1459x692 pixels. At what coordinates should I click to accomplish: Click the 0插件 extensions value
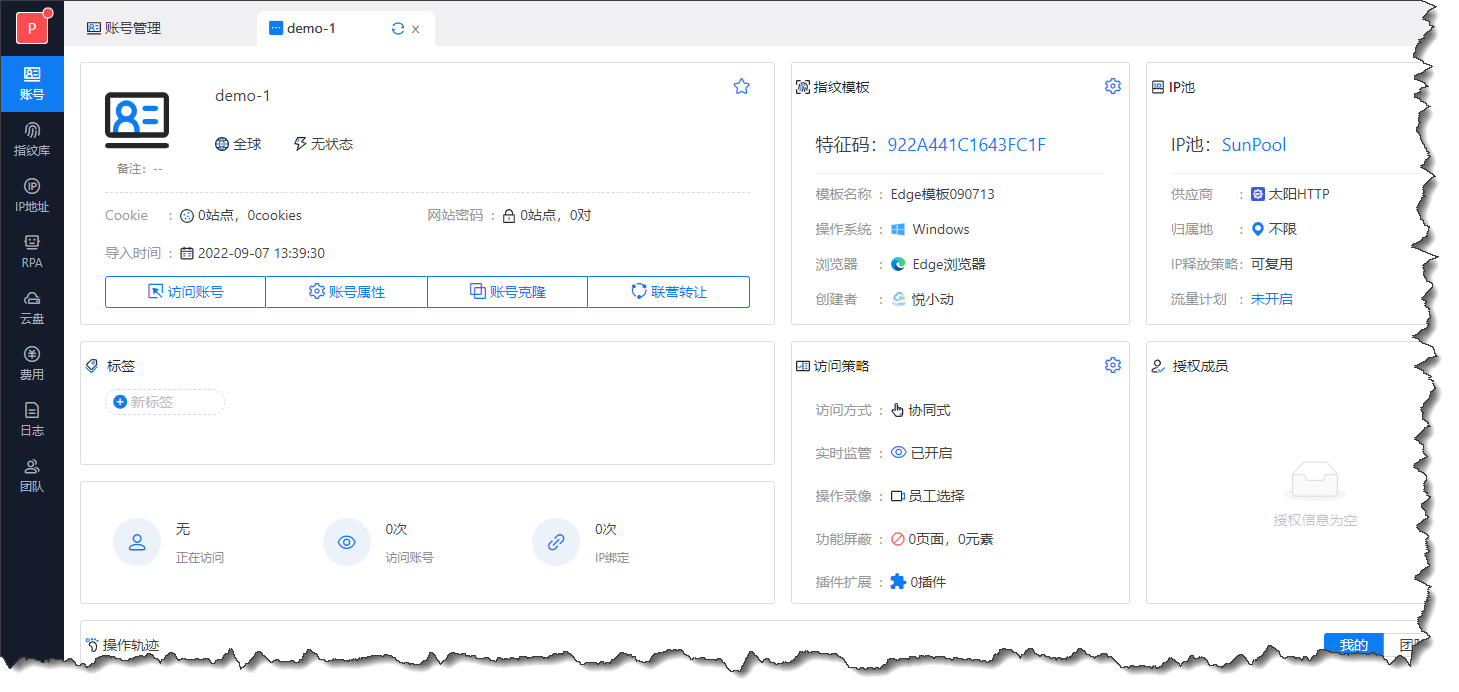point(928,582)
